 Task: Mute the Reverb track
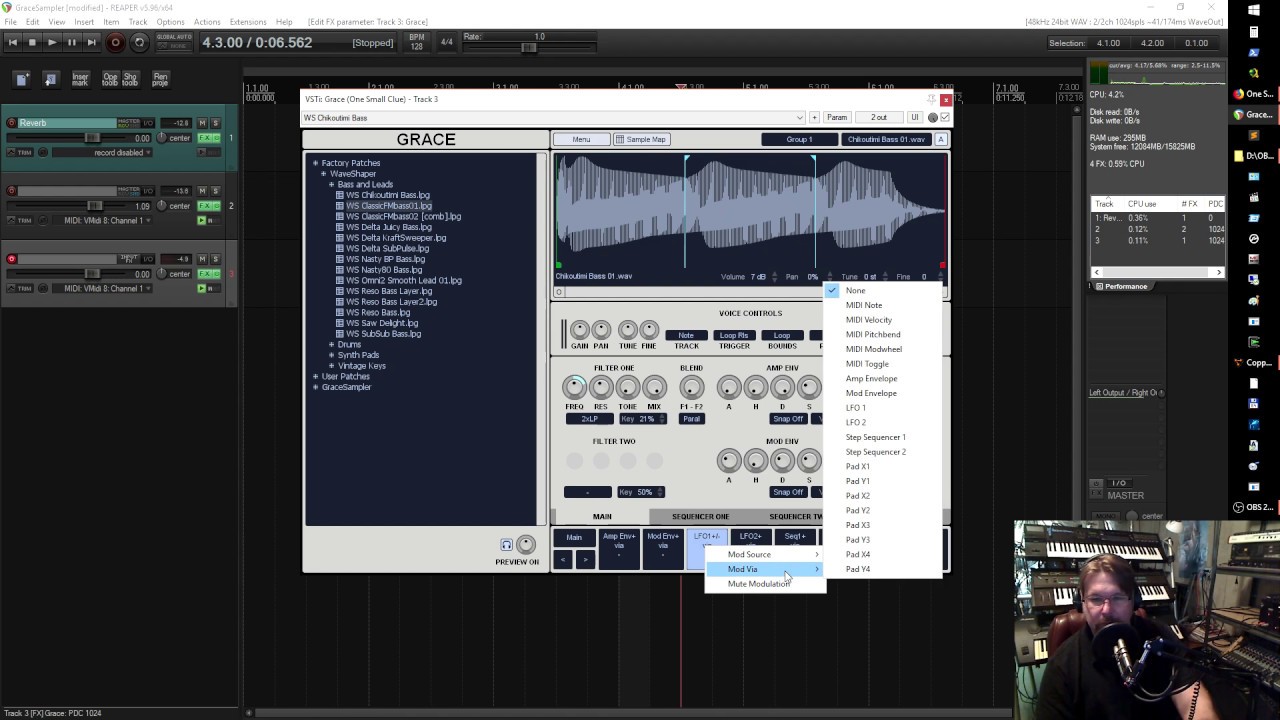tap(202, 122)
